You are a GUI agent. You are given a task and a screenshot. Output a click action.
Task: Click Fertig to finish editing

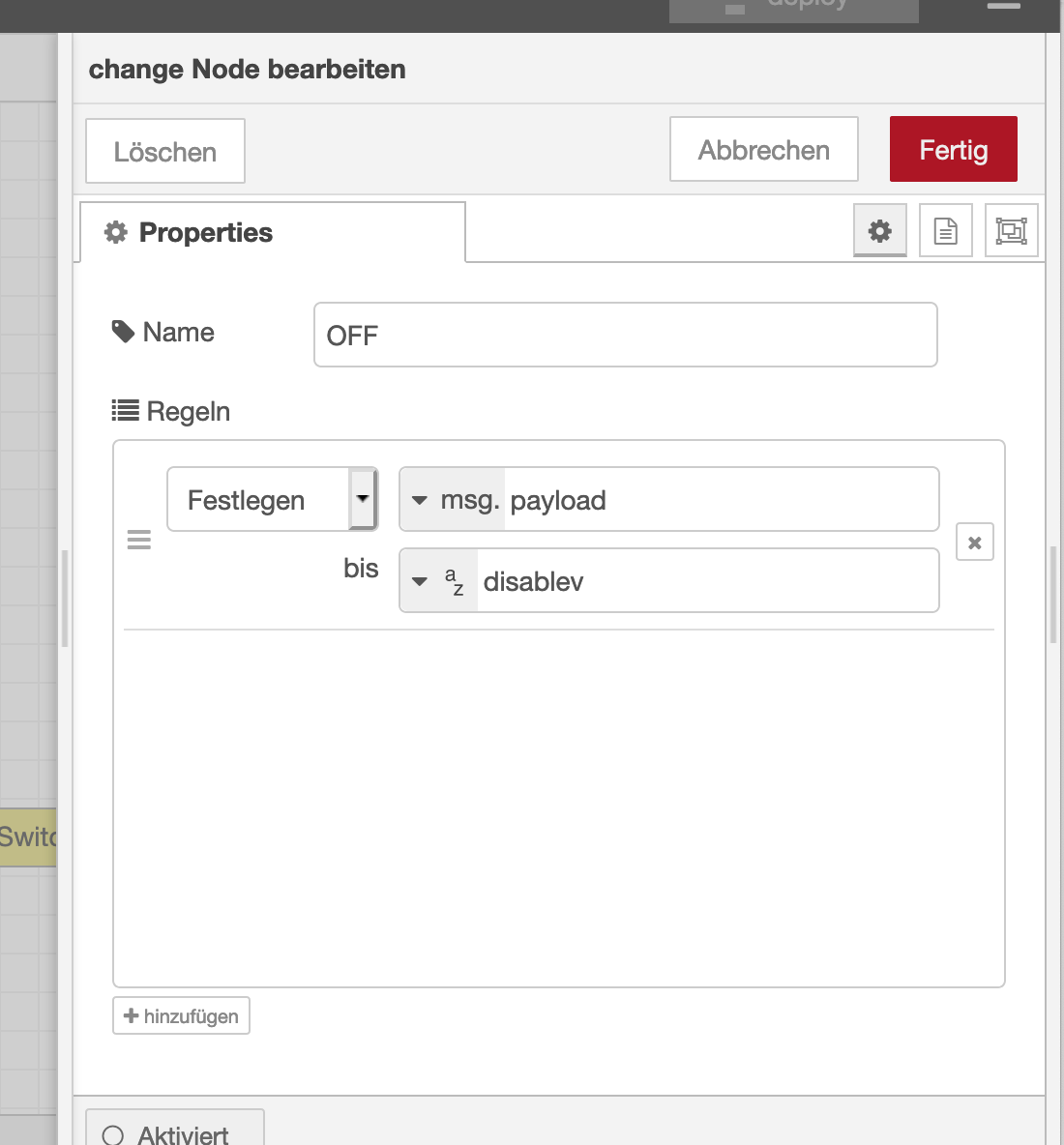point(953,150)
